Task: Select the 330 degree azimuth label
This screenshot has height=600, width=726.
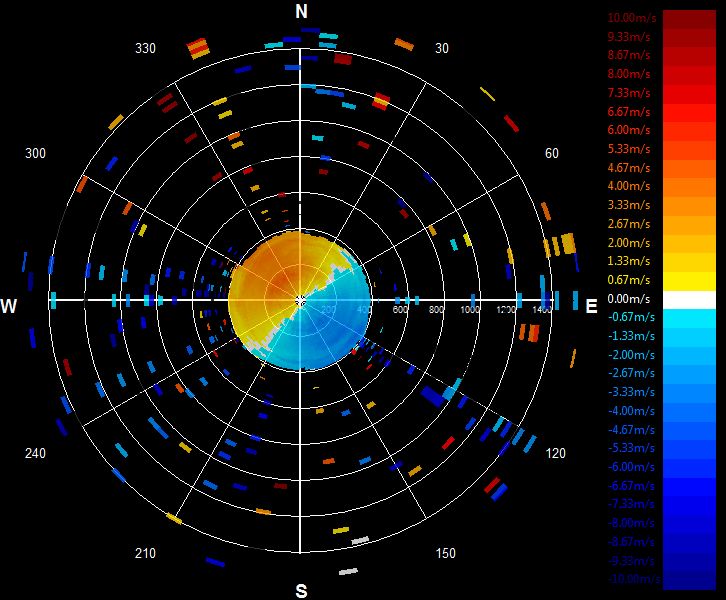Action: (145, 49)
